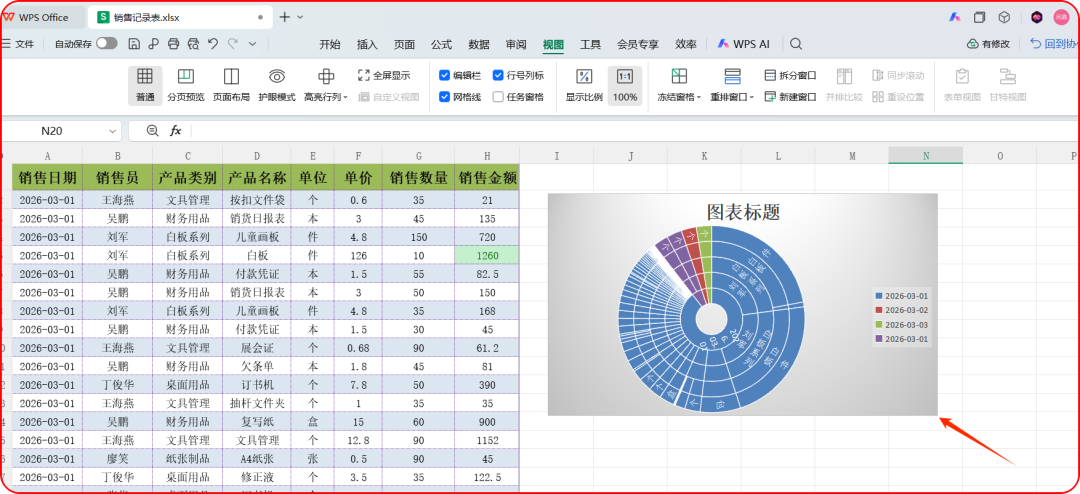
Task: Click the blue 2026-03-01 legend swatch
Action: 878,296
